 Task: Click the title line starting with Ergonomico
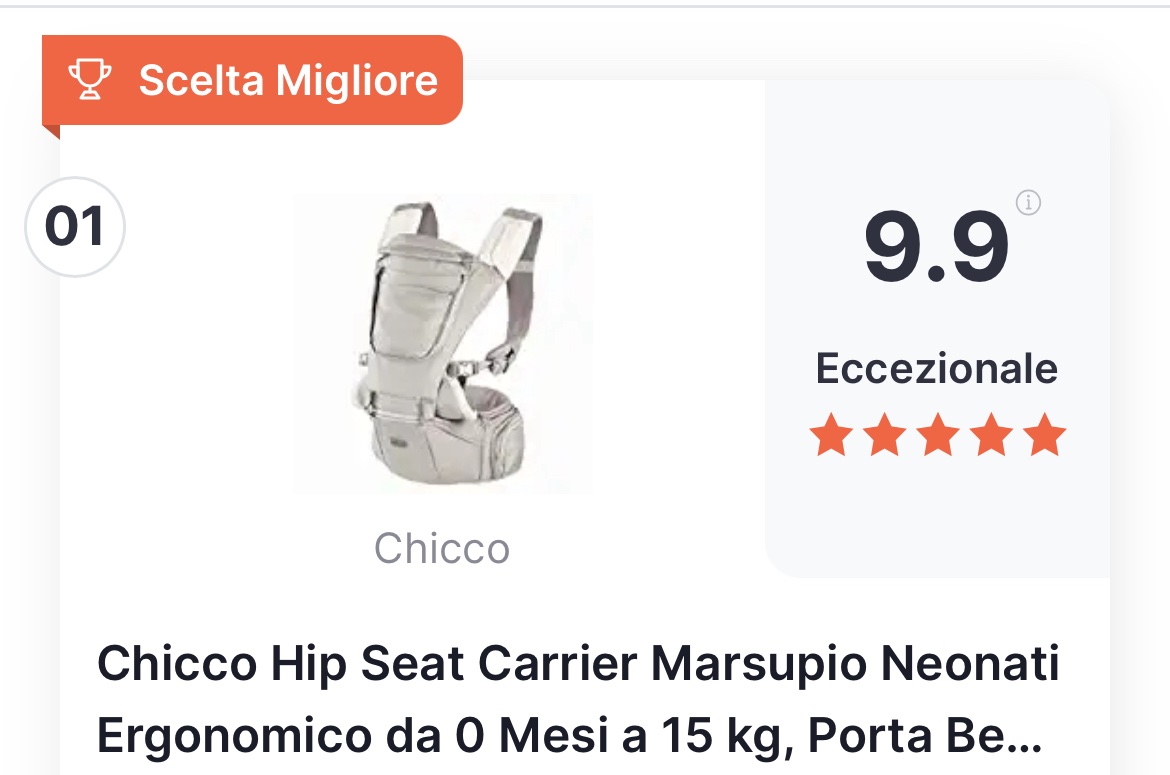(569, 735)
